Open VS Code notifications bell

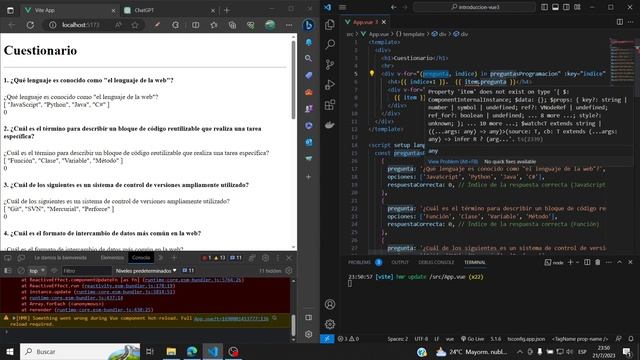631,339
